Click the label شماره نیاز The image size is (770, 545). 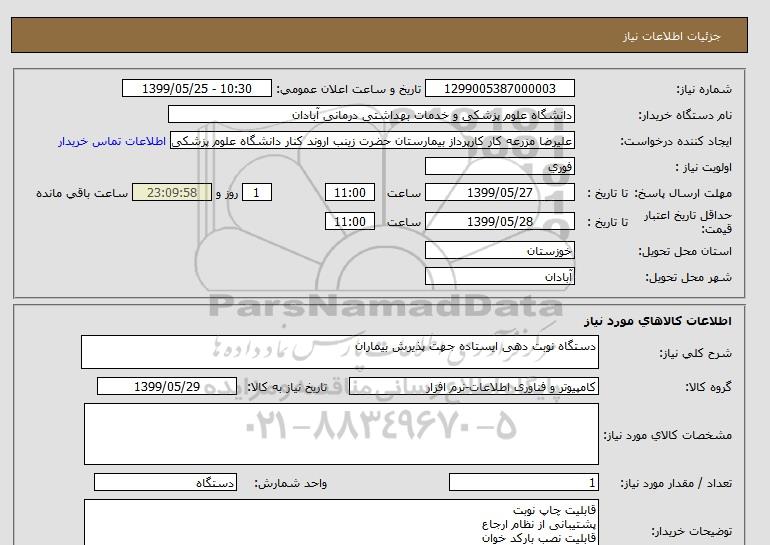pos(704,89)
